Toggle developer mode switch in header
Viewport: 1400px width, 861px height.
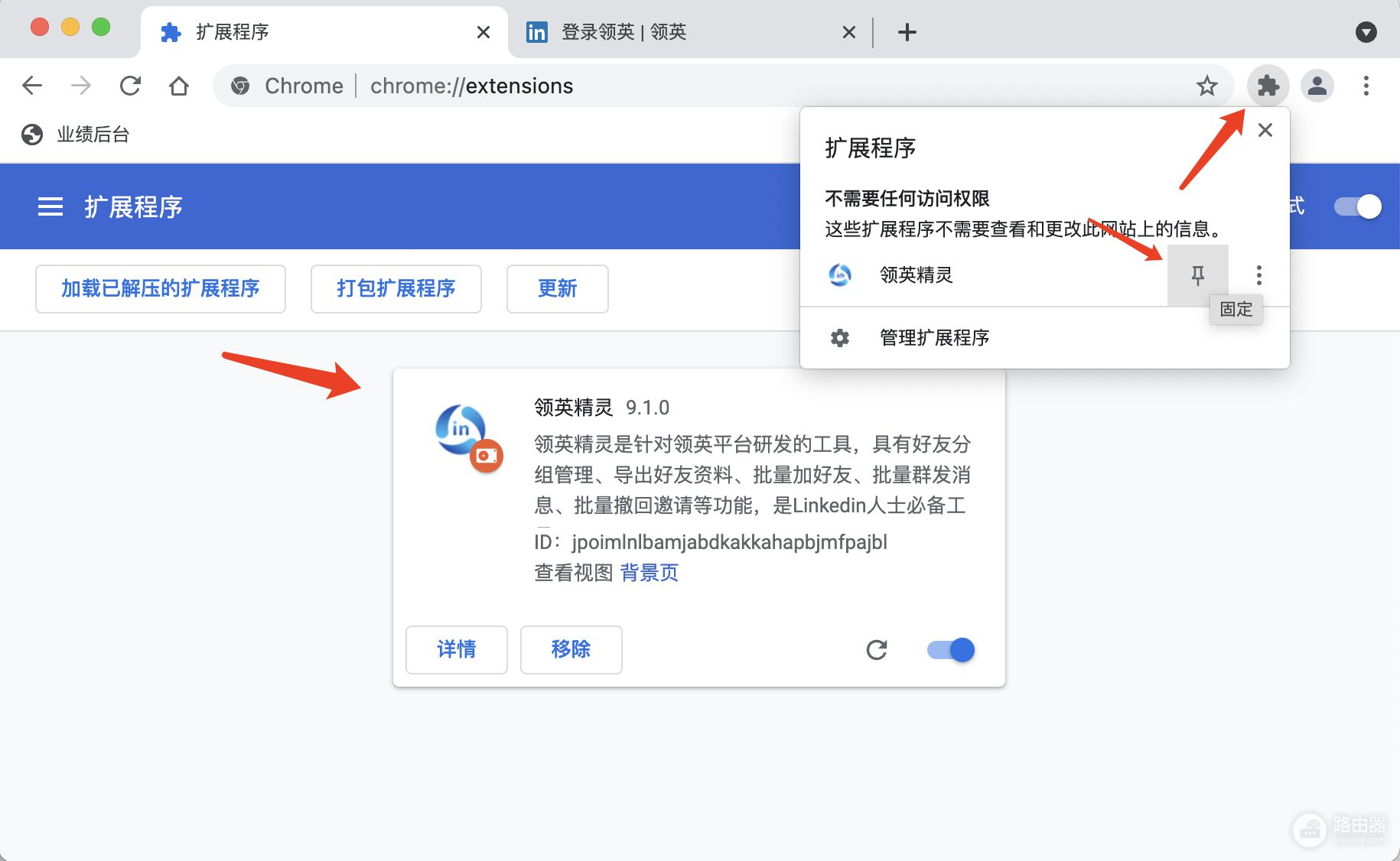(x=1357, y=206)
